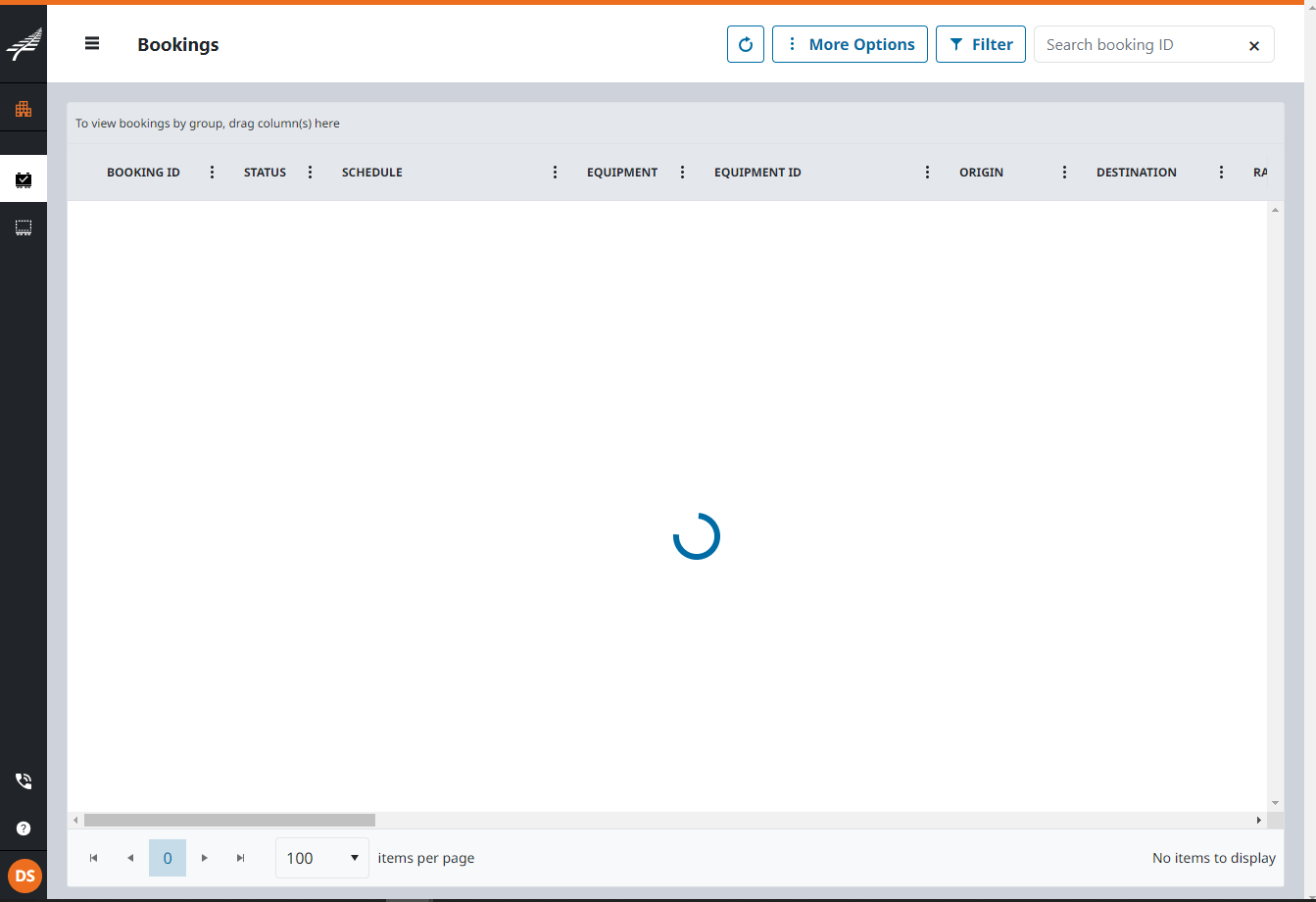
Task: Open the hamburger menu beside Bookings
Action: coord(92,43)
